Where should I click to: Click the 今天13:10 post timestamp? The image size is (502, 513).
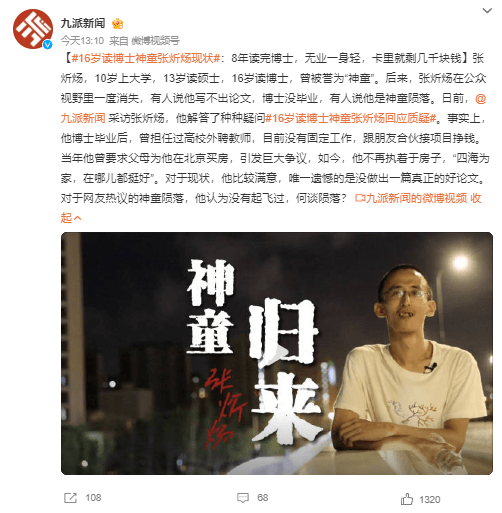[82, 41]
